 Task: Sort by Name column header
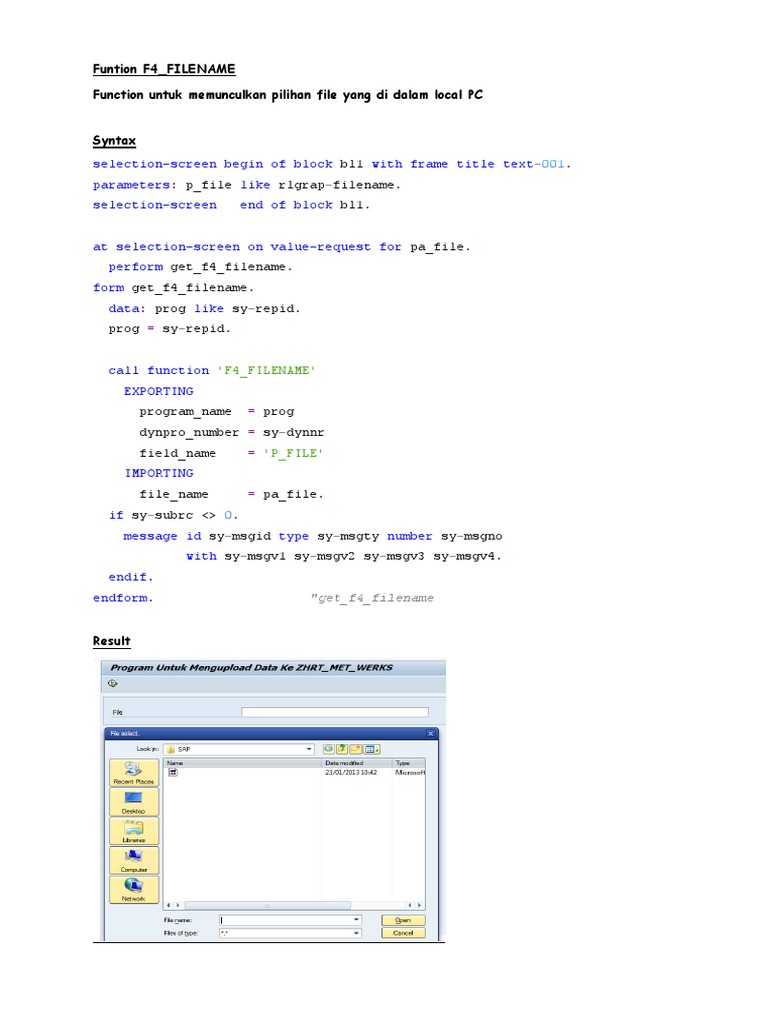pyautogui.click(x=242, y=763)
